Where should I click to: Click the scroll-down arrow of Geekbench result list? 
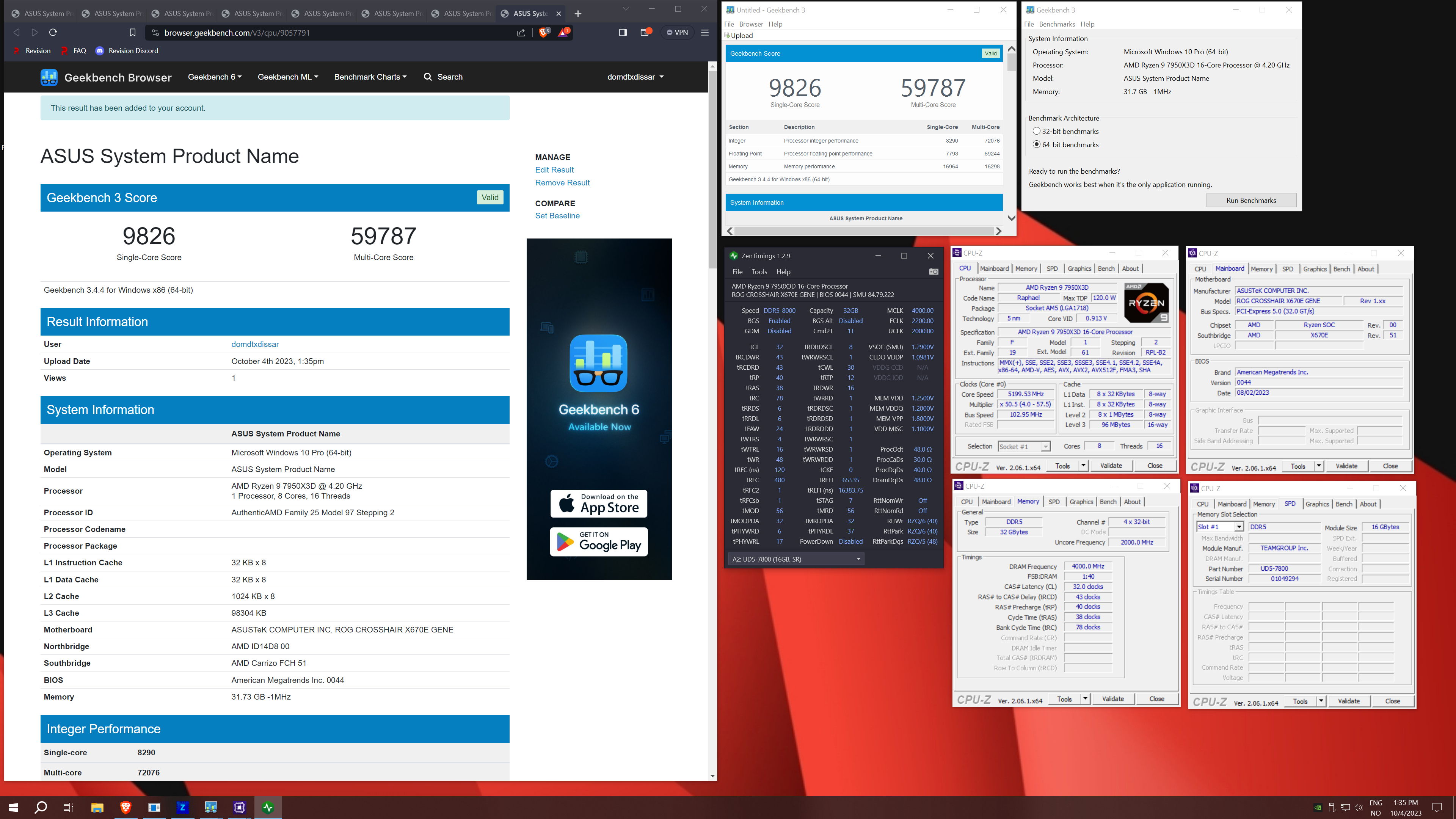(1011, 218)
